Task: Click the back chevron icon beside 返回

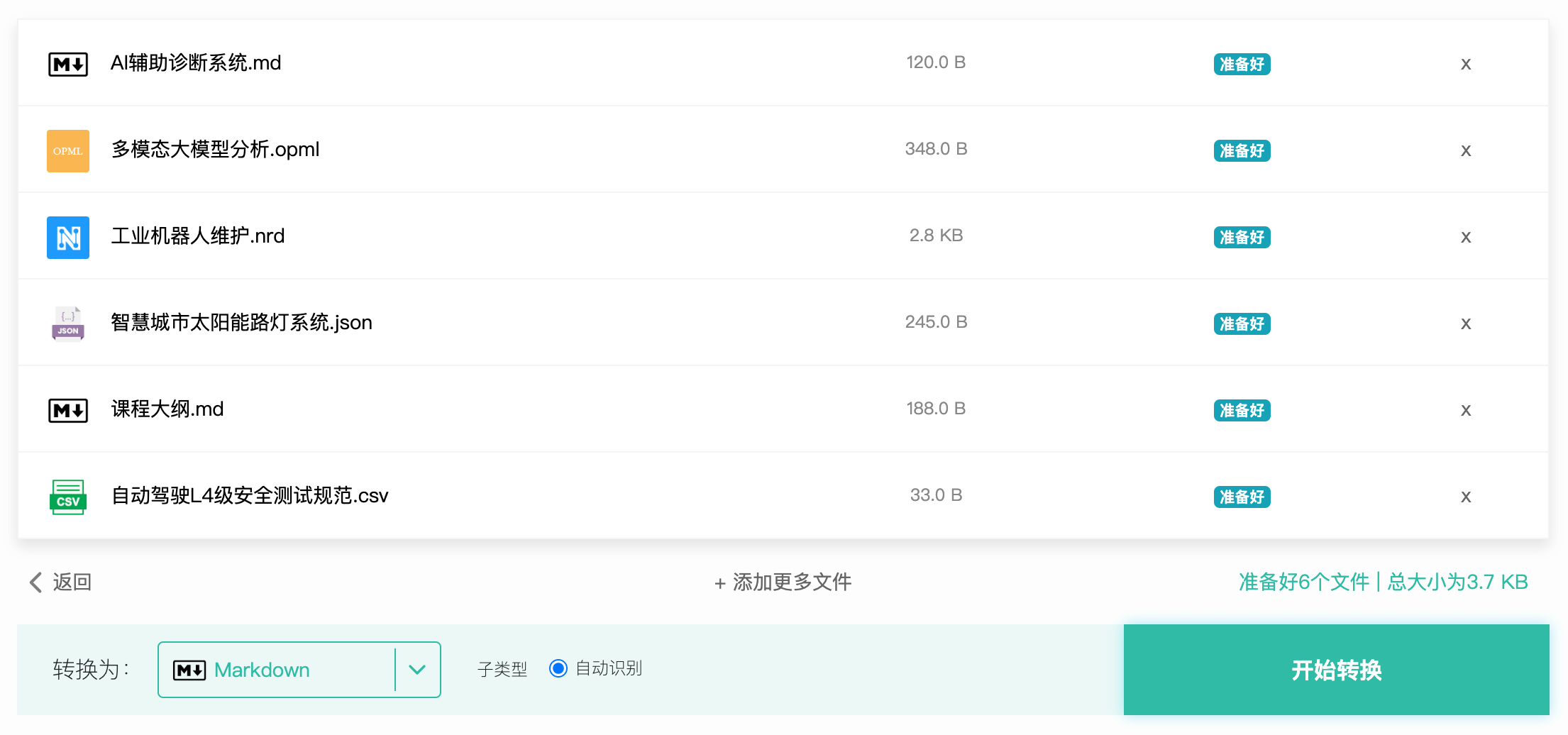Action: tap(35, 582)
